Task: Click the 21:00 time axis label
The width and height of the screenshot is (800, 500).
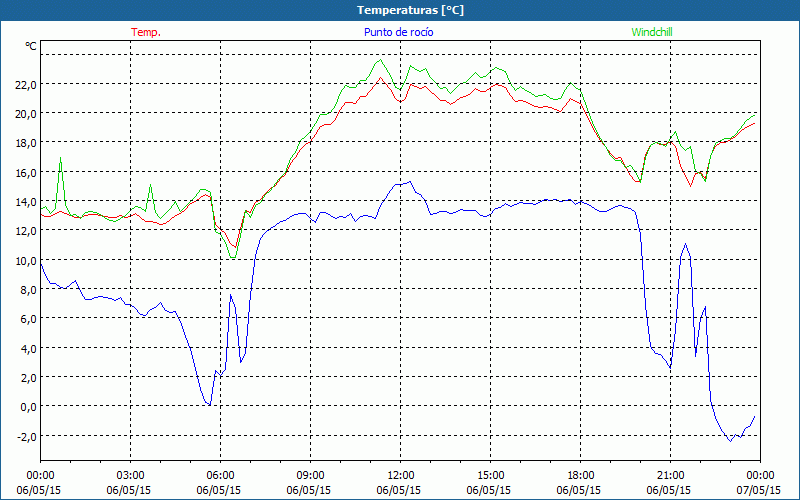Action: pyautogui.click(x=670, y=476)
